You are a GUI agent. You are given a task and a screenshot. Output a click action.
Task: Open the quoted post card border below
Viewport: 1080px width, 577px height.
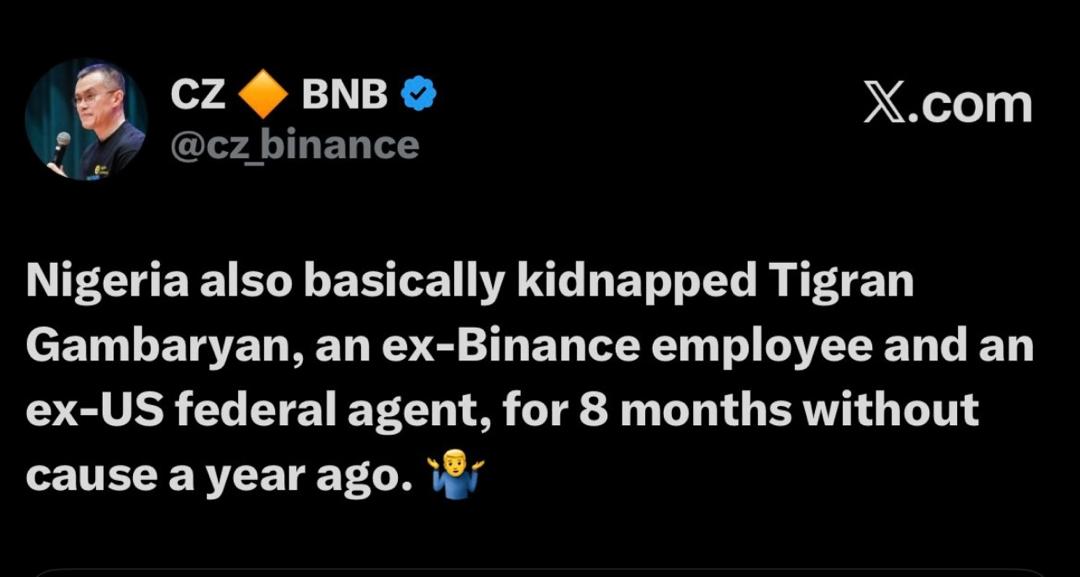click(540, 571)
